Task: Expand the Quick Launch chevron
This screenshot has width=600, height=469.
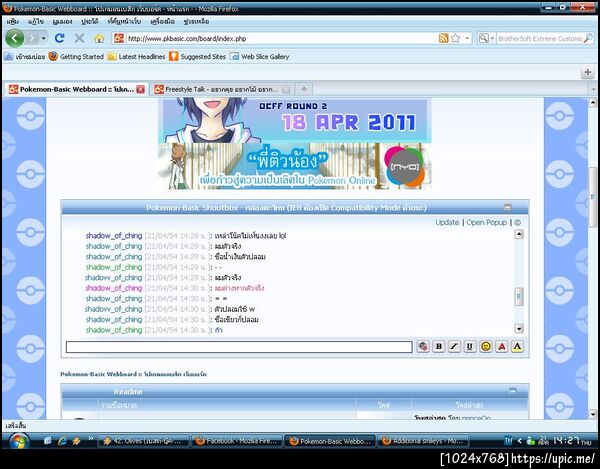Action: (x=91, y=438)
